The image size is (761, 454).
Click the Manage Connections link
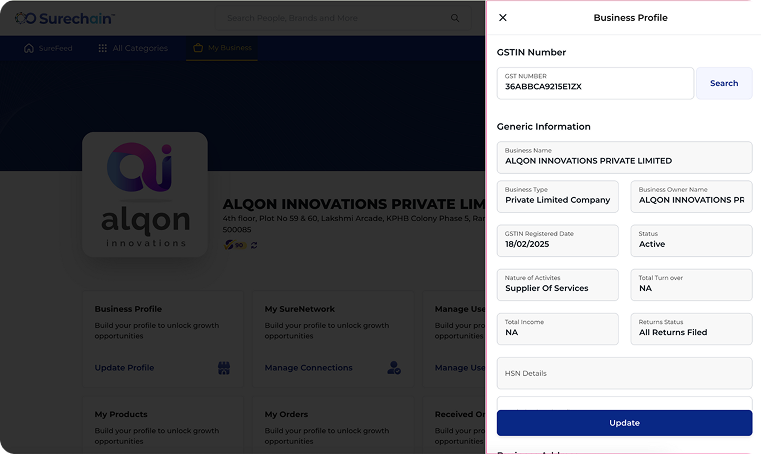point(309,368)
